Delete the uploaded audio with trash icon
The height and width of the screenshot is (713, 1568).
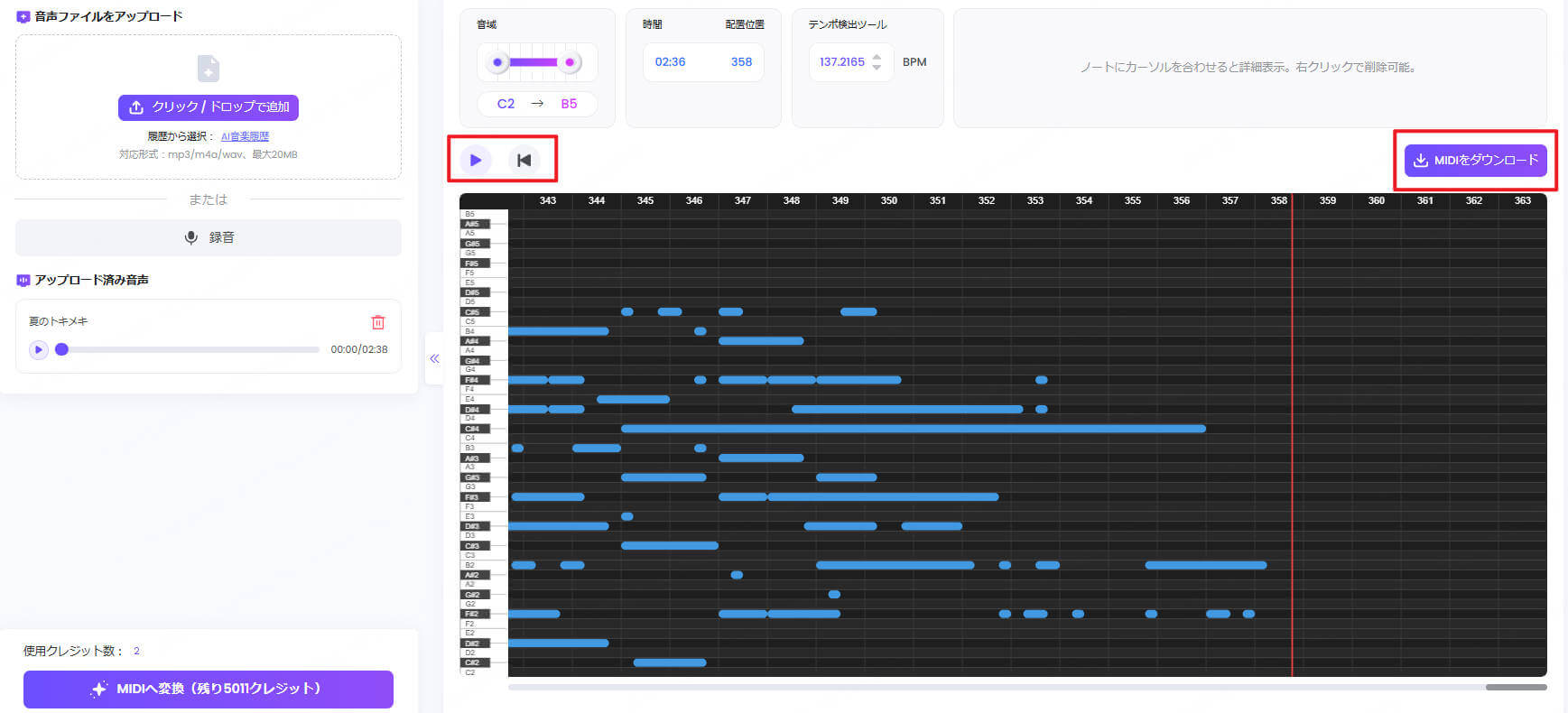tap(378, 321)
